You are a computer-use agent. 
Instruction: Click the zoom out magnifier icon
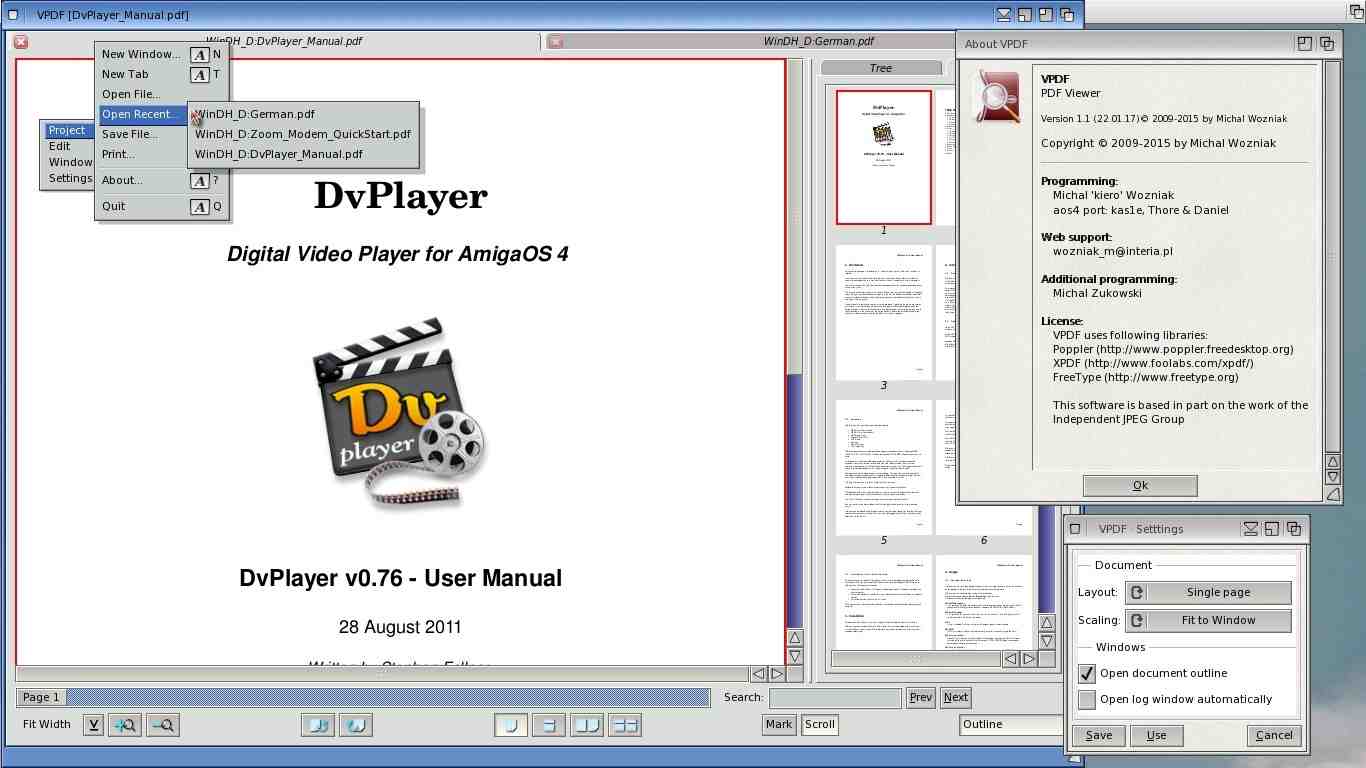pos(163,725)
